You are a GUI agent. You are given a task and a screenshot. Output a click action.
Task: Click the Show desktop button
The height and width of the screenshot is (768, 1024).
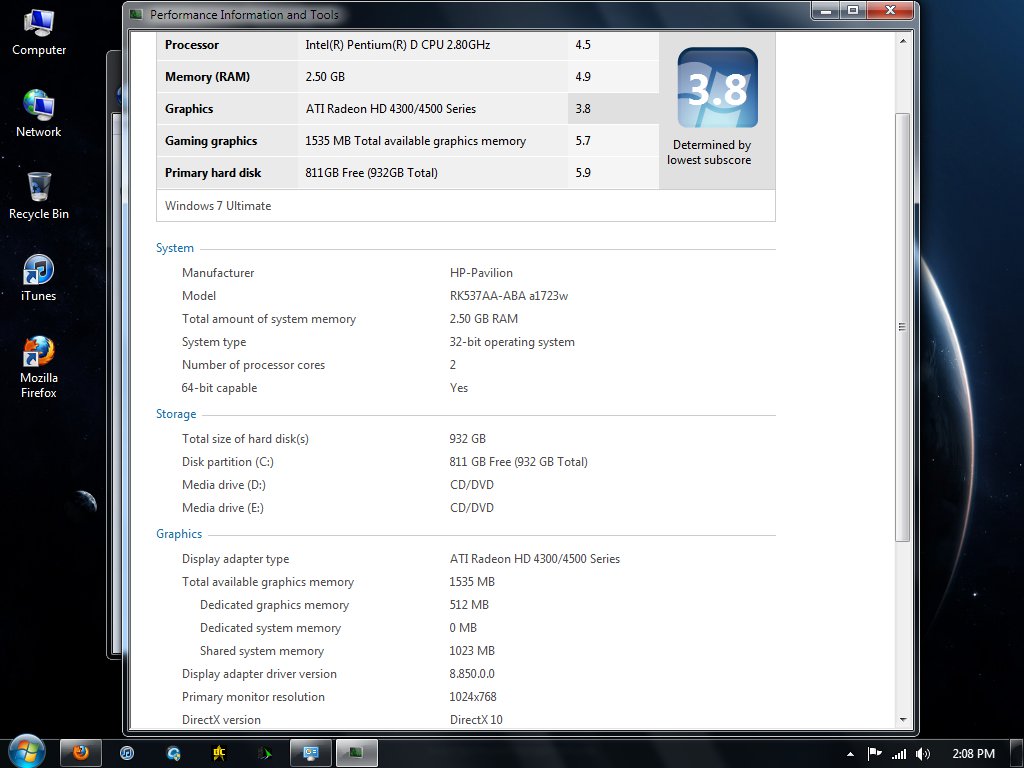pos(1018,753)
